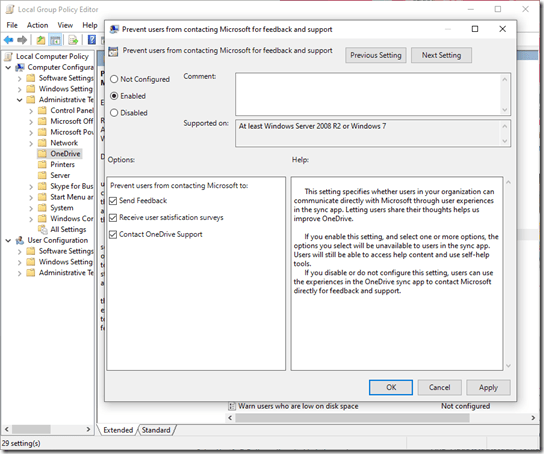The image size is (544, 454).
Task: Click the All Settings tree icon
Action: [x=43, y=229]
